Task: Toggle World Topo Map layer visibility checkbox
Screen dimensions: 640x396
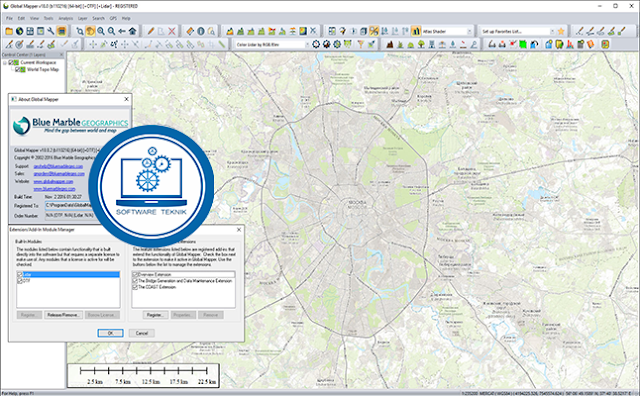Action: pyautogui.click(x=18, y=69)
